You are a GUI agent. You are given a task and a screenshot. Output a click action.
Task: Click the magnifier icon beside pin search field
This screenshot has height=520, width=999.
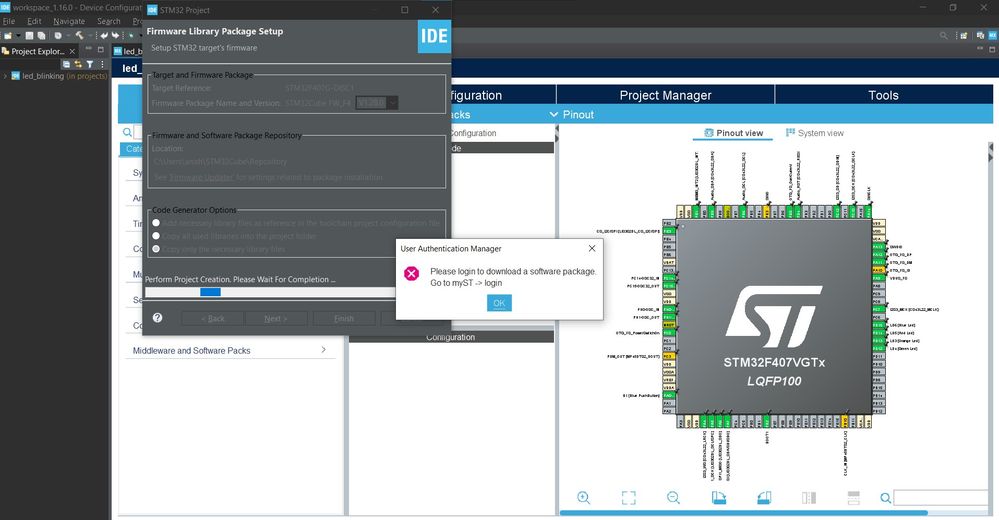pos(886,498)
